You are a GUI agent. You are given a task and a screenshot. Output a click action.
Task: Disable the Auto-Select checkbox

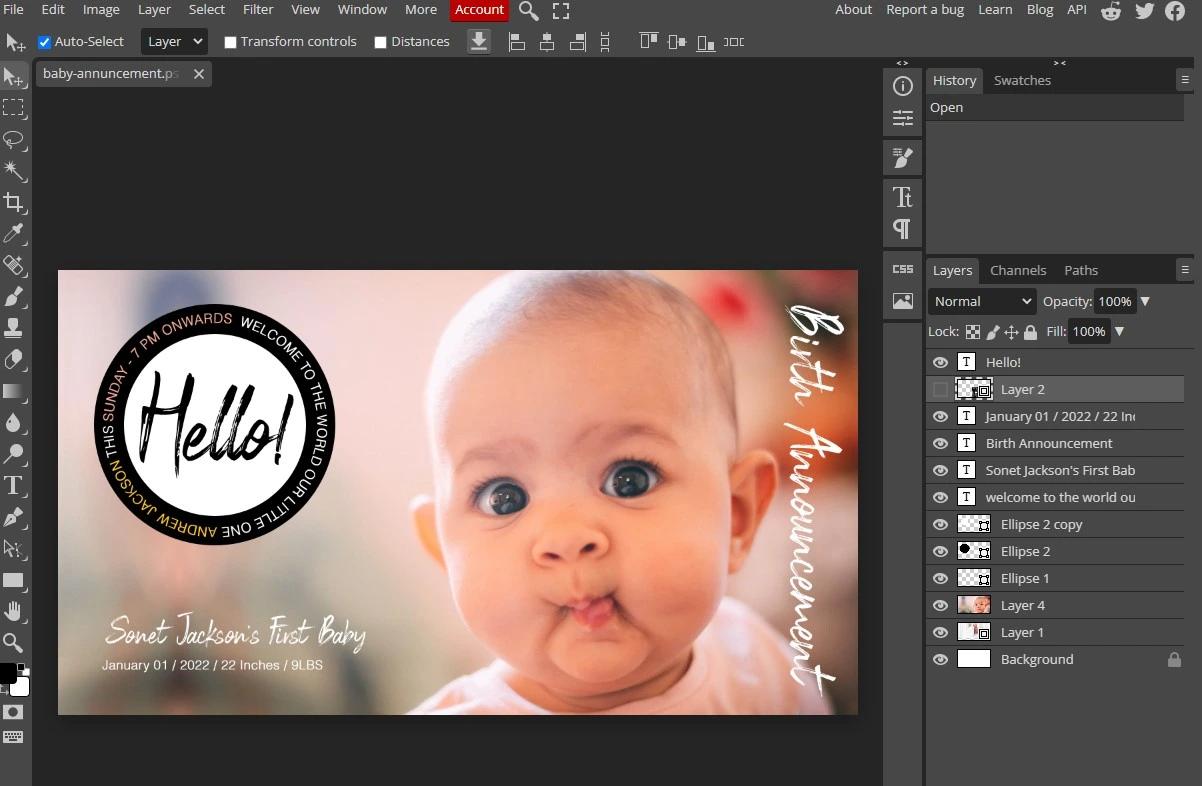tap(44, 42)
